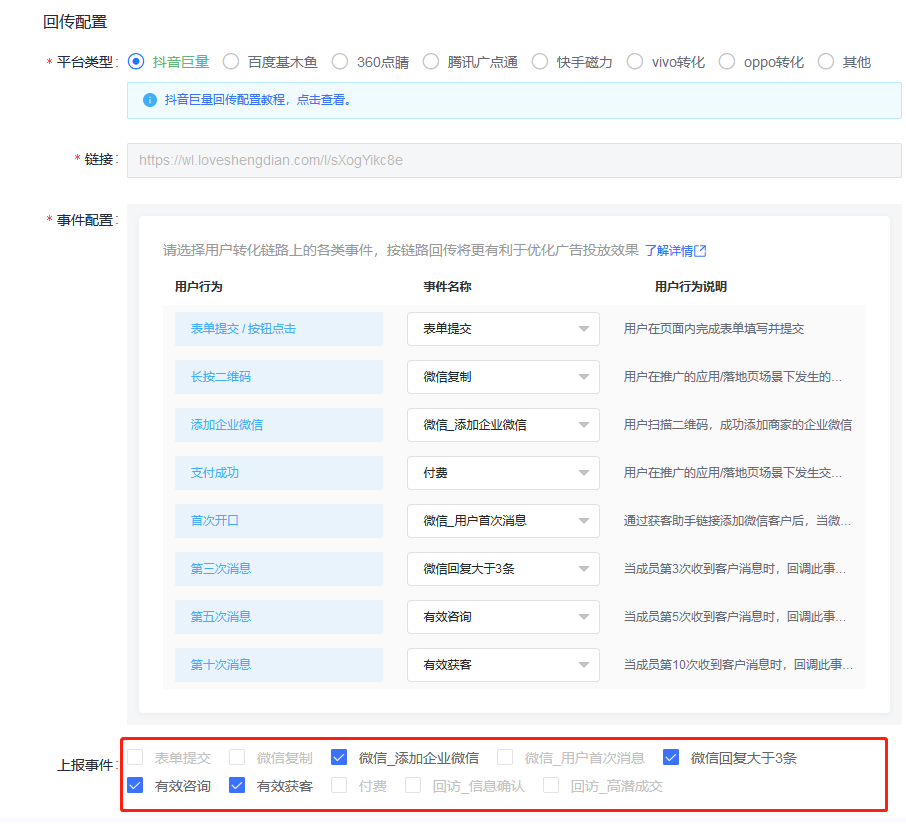Select the 360点睛 platform type
906x825 pixels.
pyautogui.click(x=340, y=61)
